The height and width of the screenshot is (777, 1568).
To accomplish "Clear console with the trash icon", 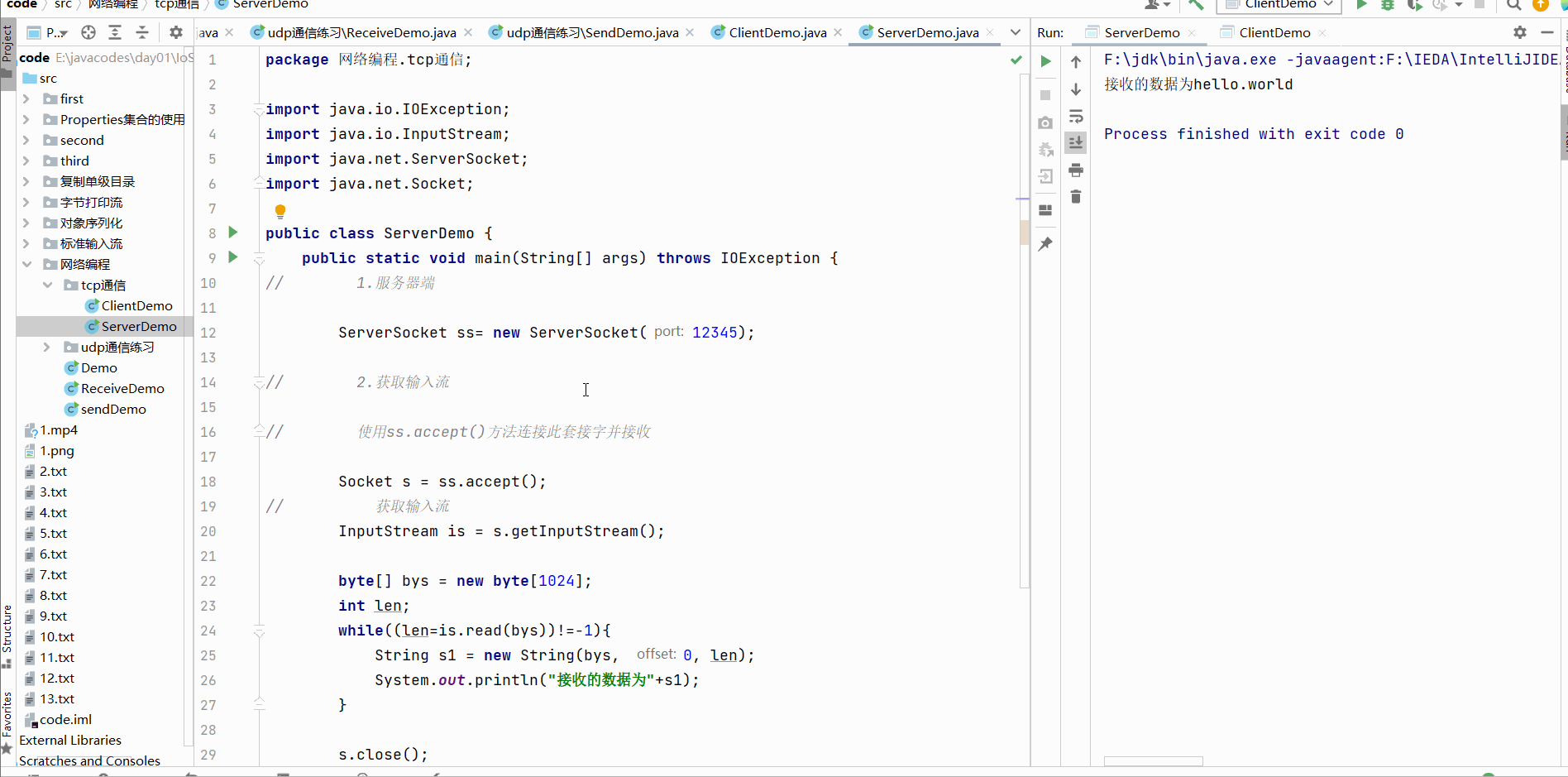I will 1076,197.
